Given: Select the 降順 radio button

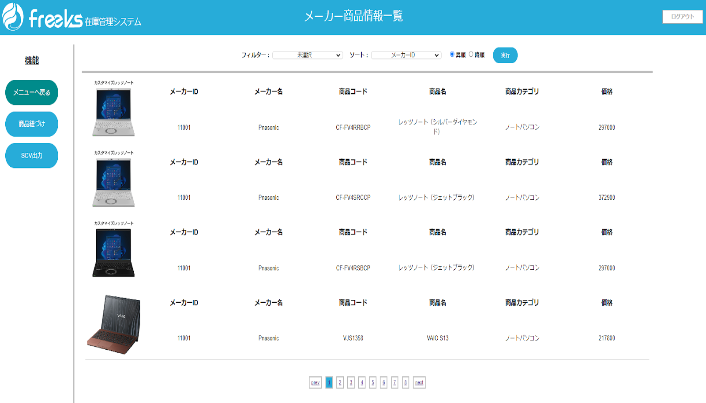Looking at the screenshot, I should [471, 54].
